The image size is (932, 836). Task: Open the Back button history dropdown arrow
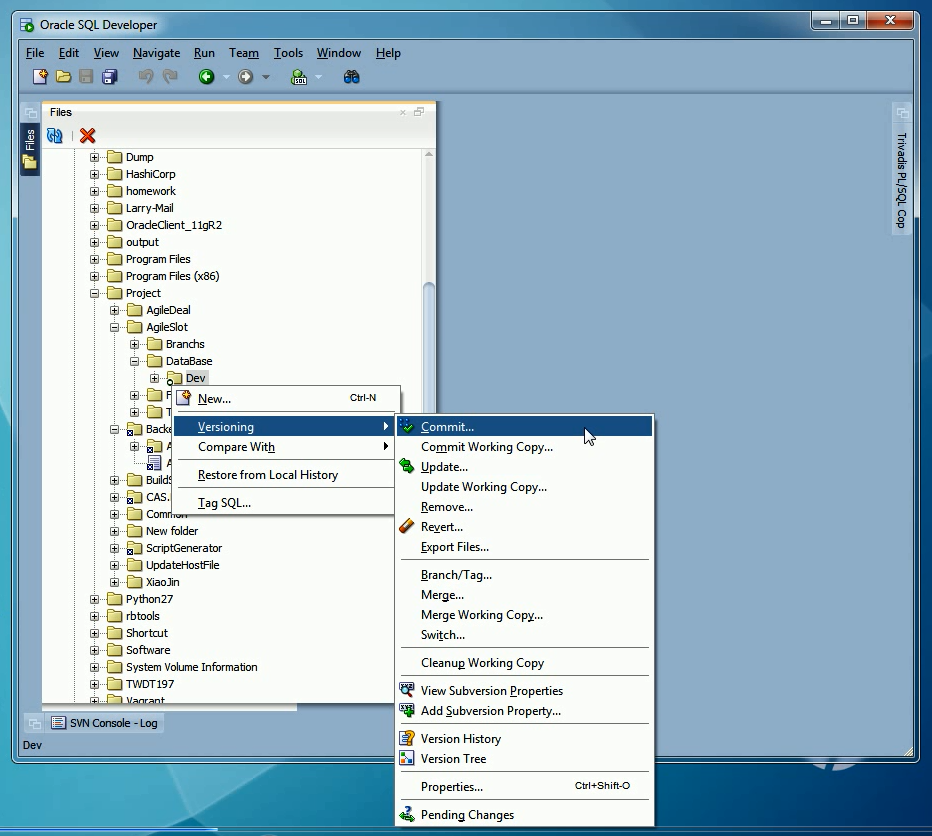[226, 77]
